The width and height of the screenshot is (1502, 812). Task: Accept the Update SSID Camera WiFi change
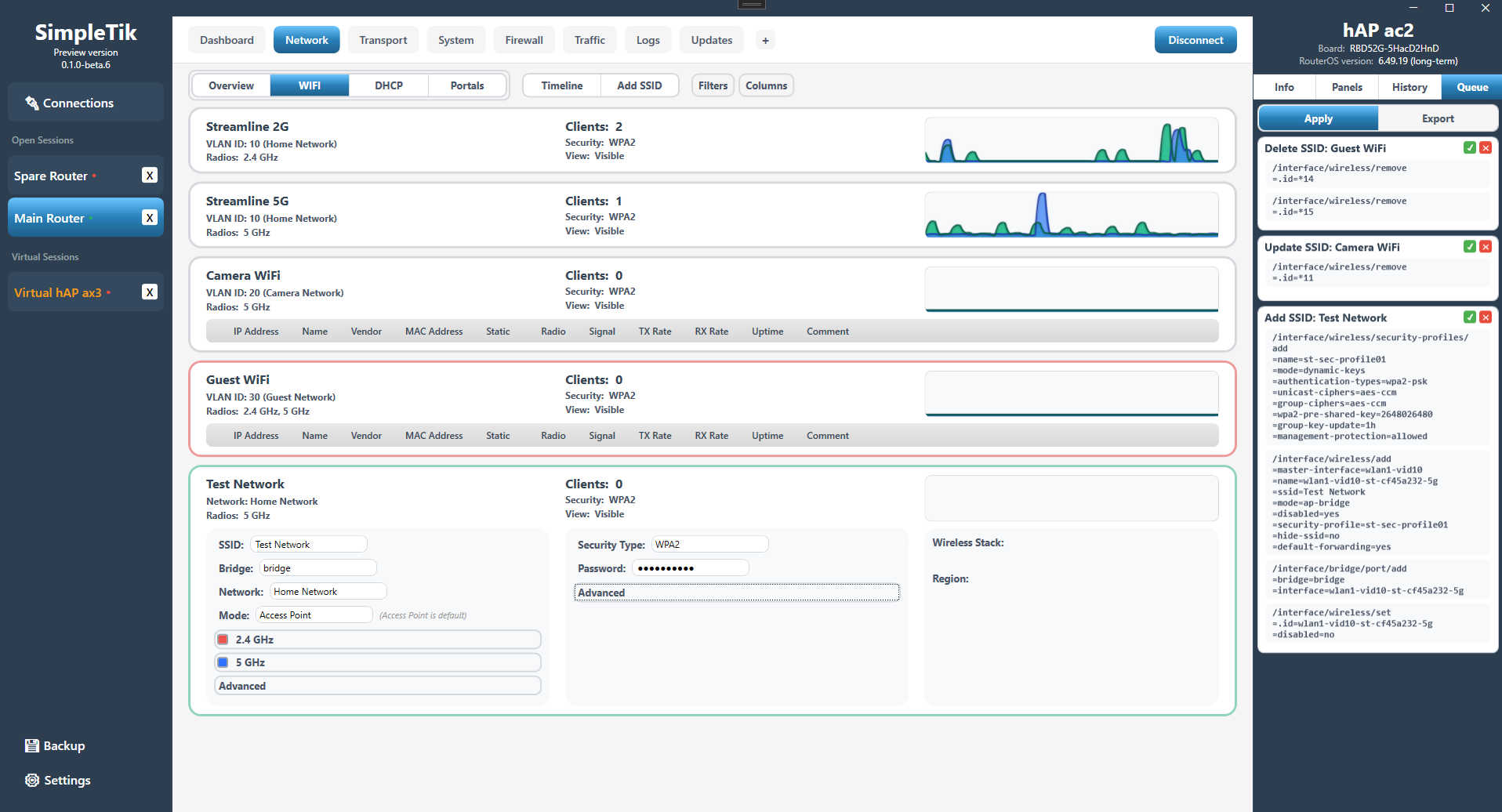[1470, 247]
